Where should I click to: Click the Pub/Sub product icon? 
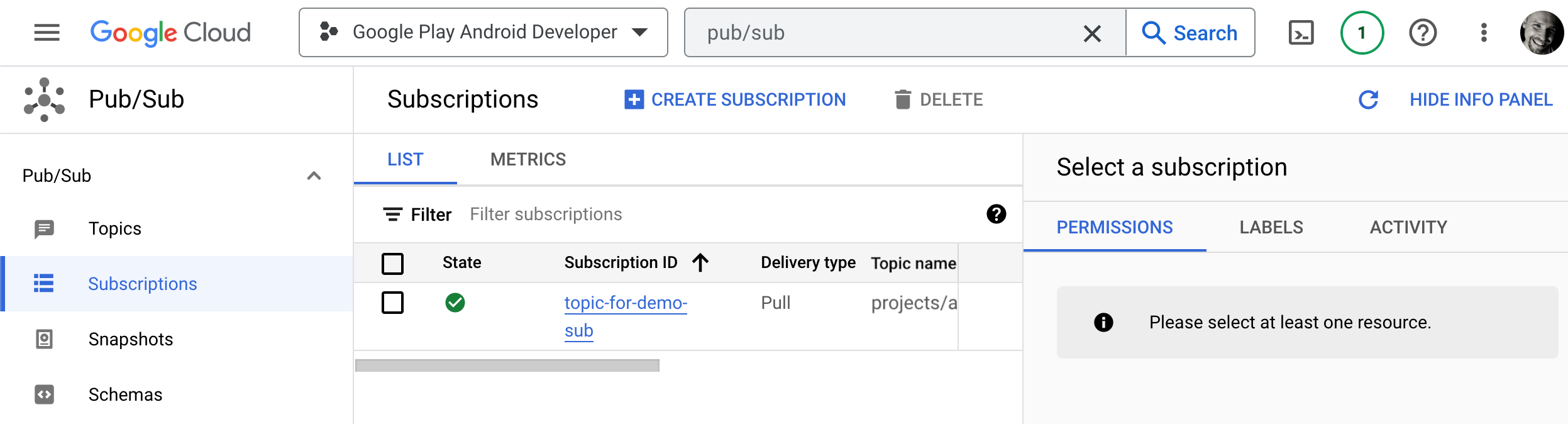click(44, 99)
